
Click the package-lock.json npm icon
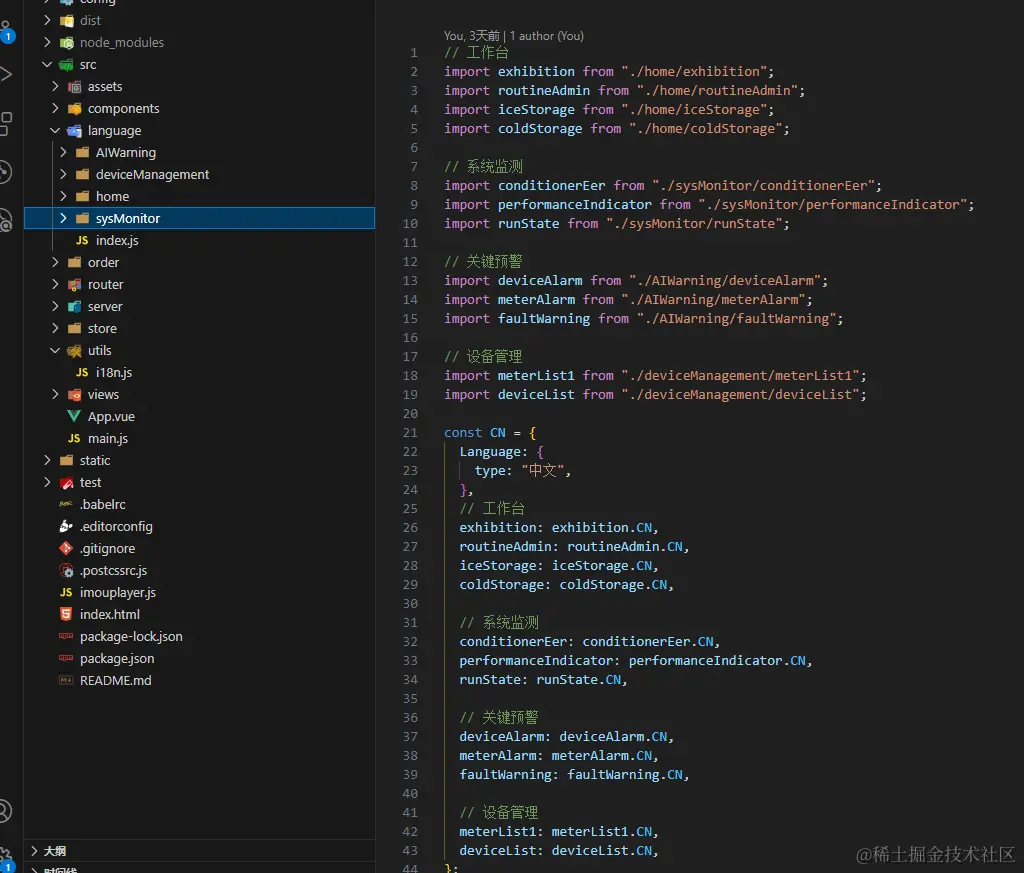click(66, 636)
